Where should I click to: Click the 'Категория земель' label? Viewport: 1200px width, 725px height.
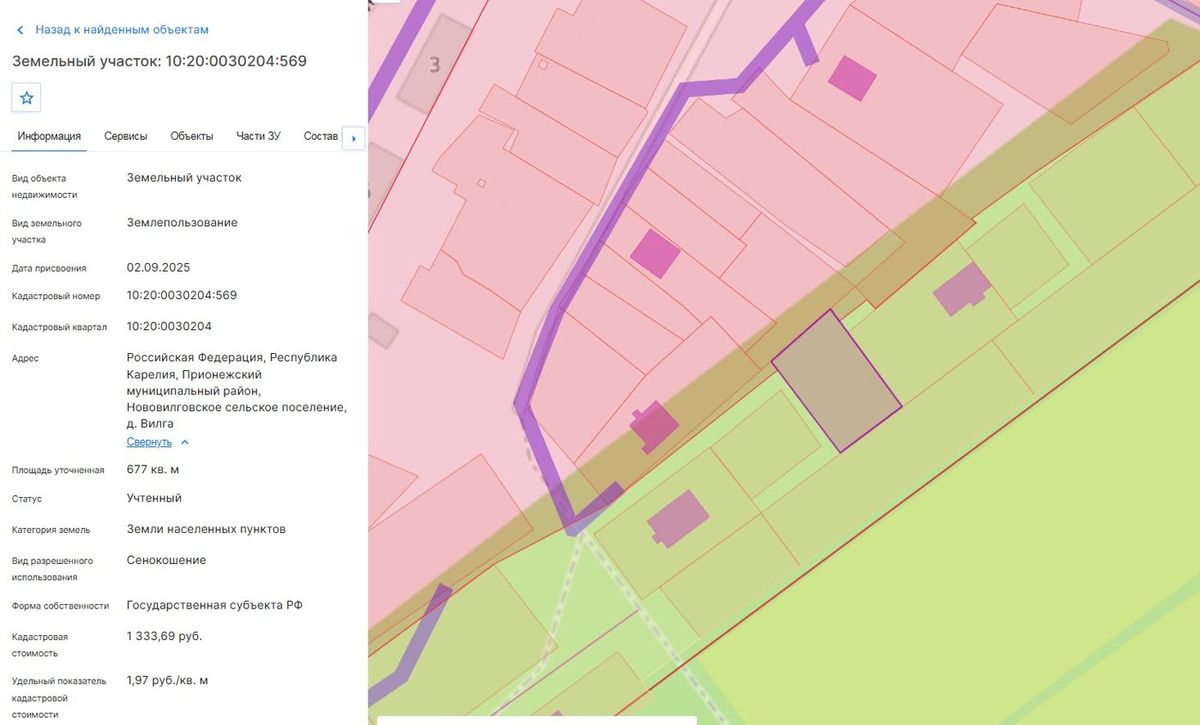[51, 530]
